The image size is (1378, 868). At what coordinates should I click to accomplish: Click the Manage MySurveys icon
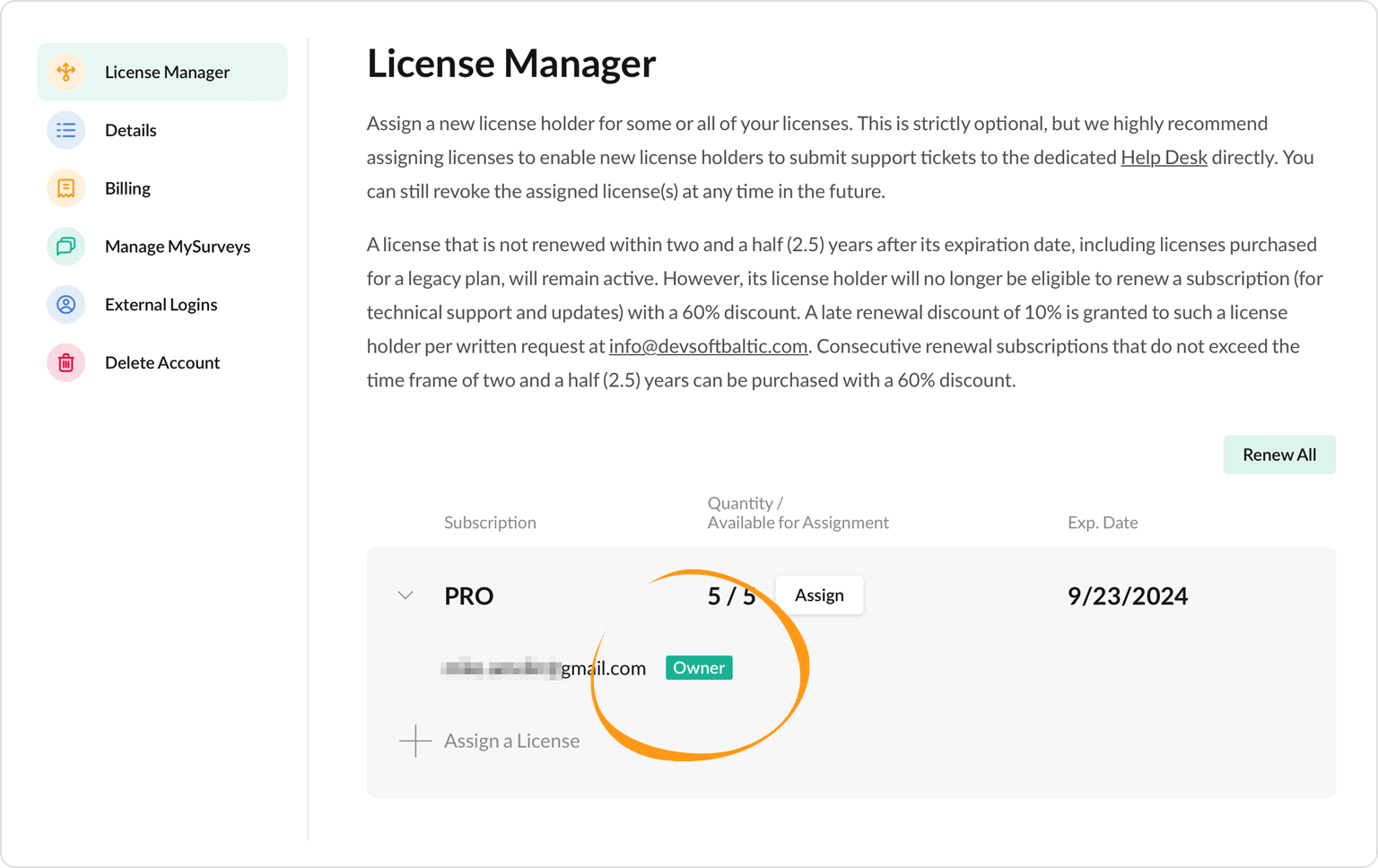point(65,247)
